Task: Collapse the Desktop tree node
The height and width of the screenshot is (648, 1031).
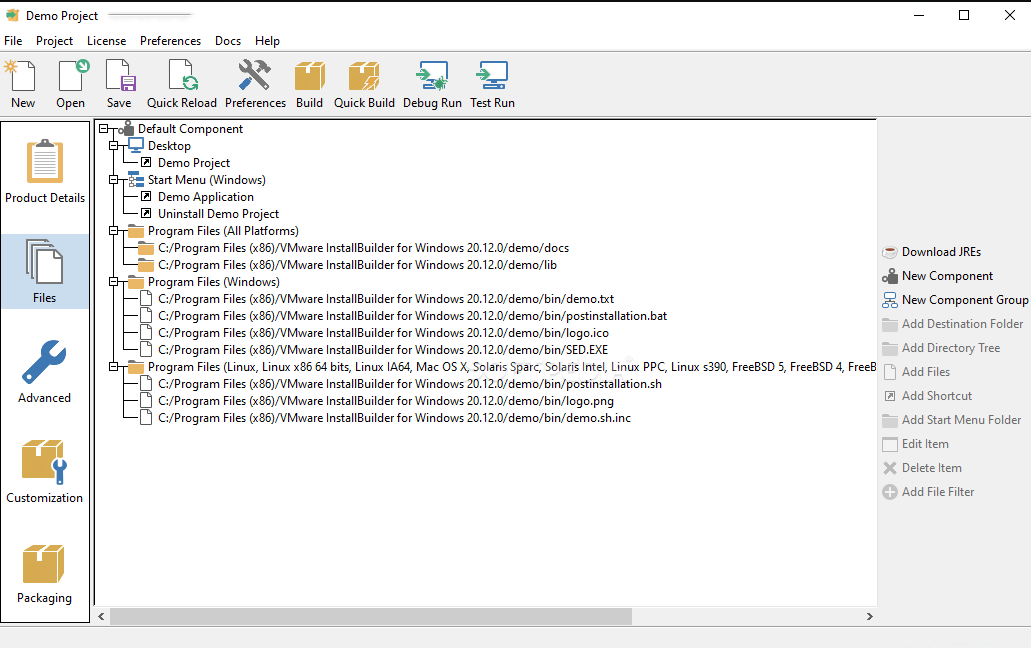Action: pyautogui.click(x=114, y=146)
